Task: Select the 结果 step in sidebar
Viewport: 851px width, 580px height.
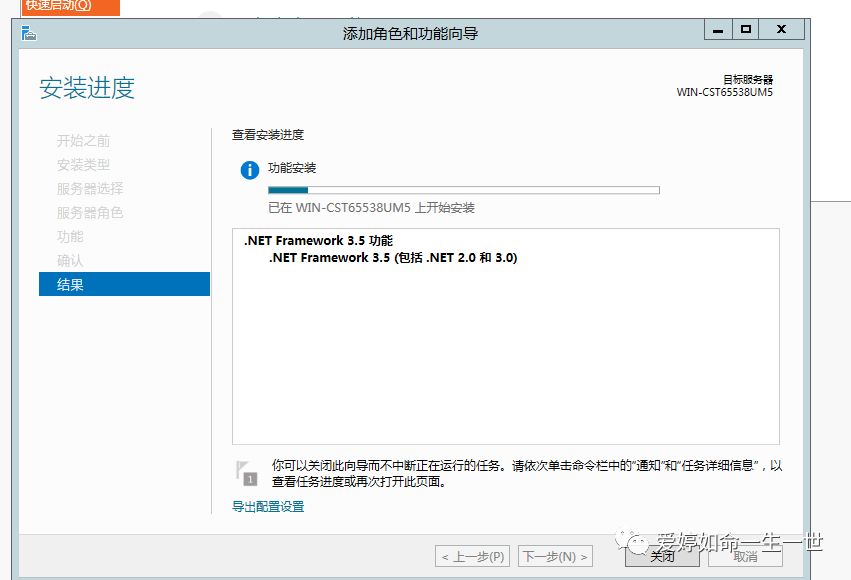Action: click(x=124, y=284)
